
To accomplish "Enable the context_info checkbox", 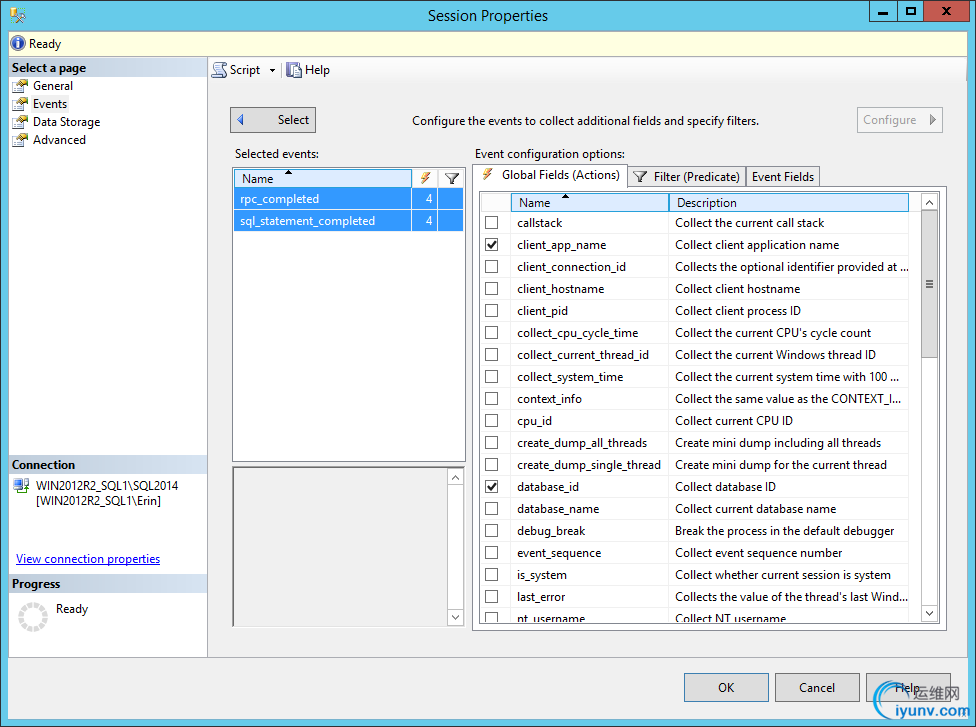I will click(492, 398).
